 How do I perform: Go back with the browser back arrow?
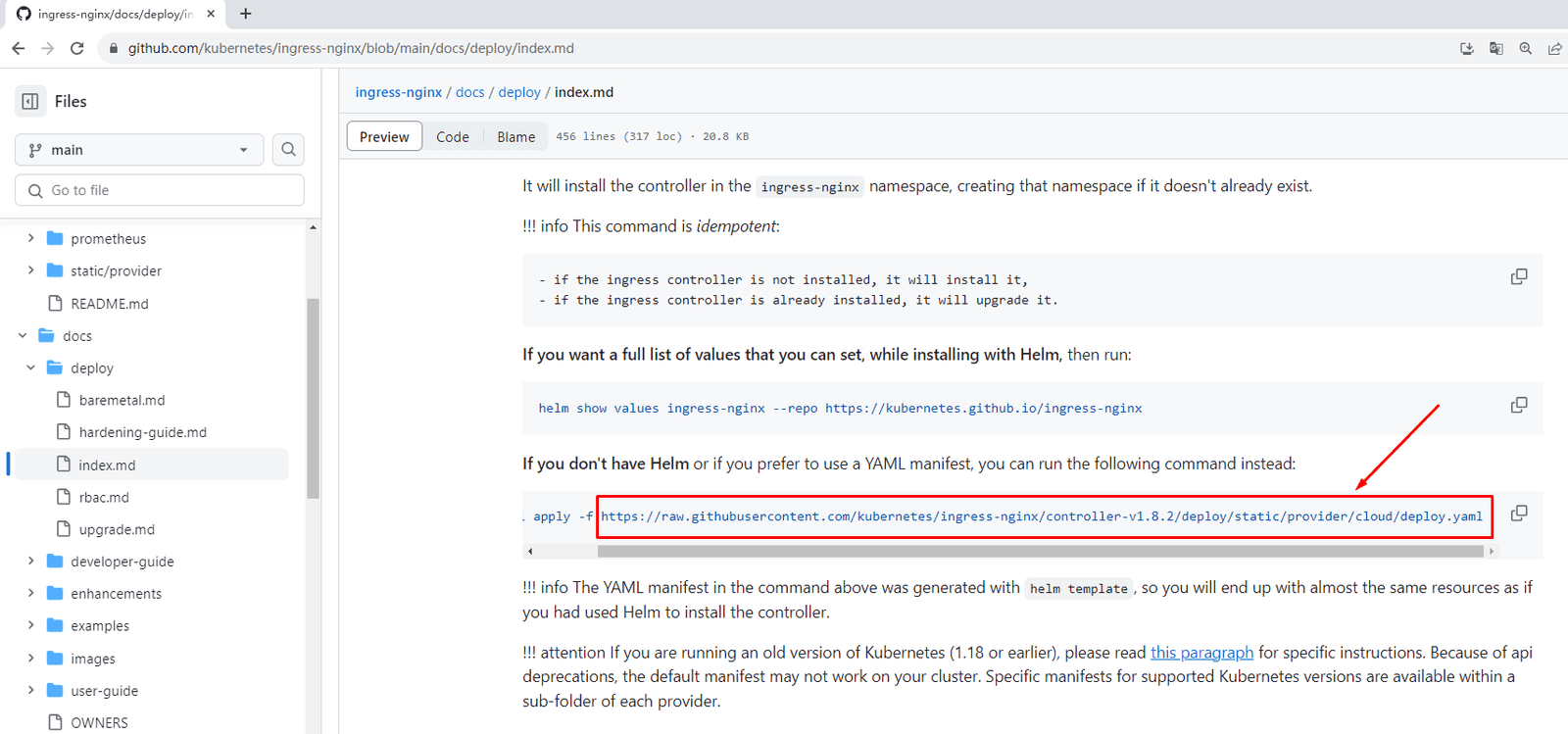[x=18, y=48]
